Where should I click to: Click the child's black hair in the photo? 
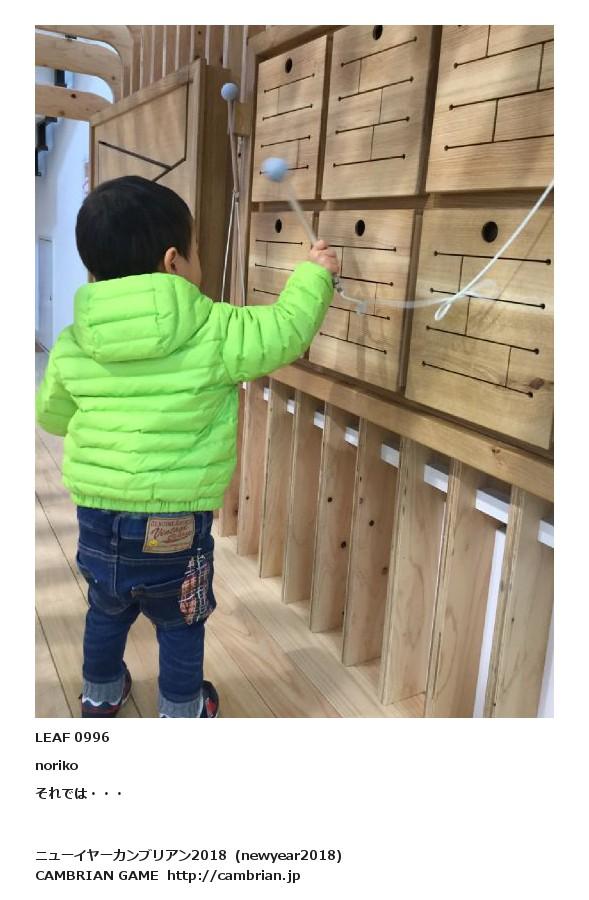pos(133,227)
